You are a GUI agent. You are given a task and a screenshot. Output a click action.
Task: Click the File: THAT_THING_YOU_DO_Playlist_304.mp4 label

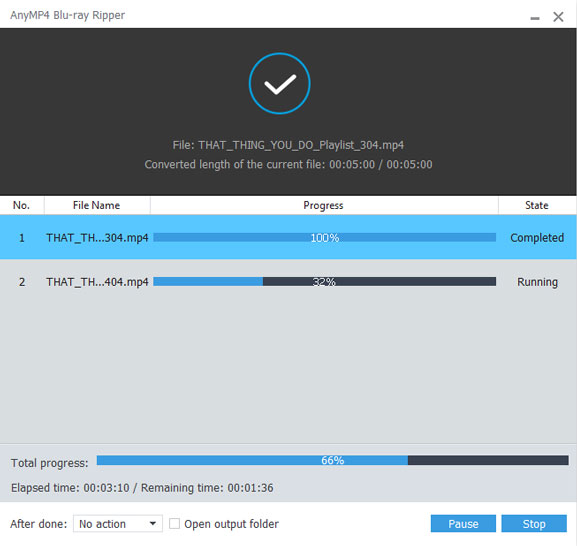288,145
